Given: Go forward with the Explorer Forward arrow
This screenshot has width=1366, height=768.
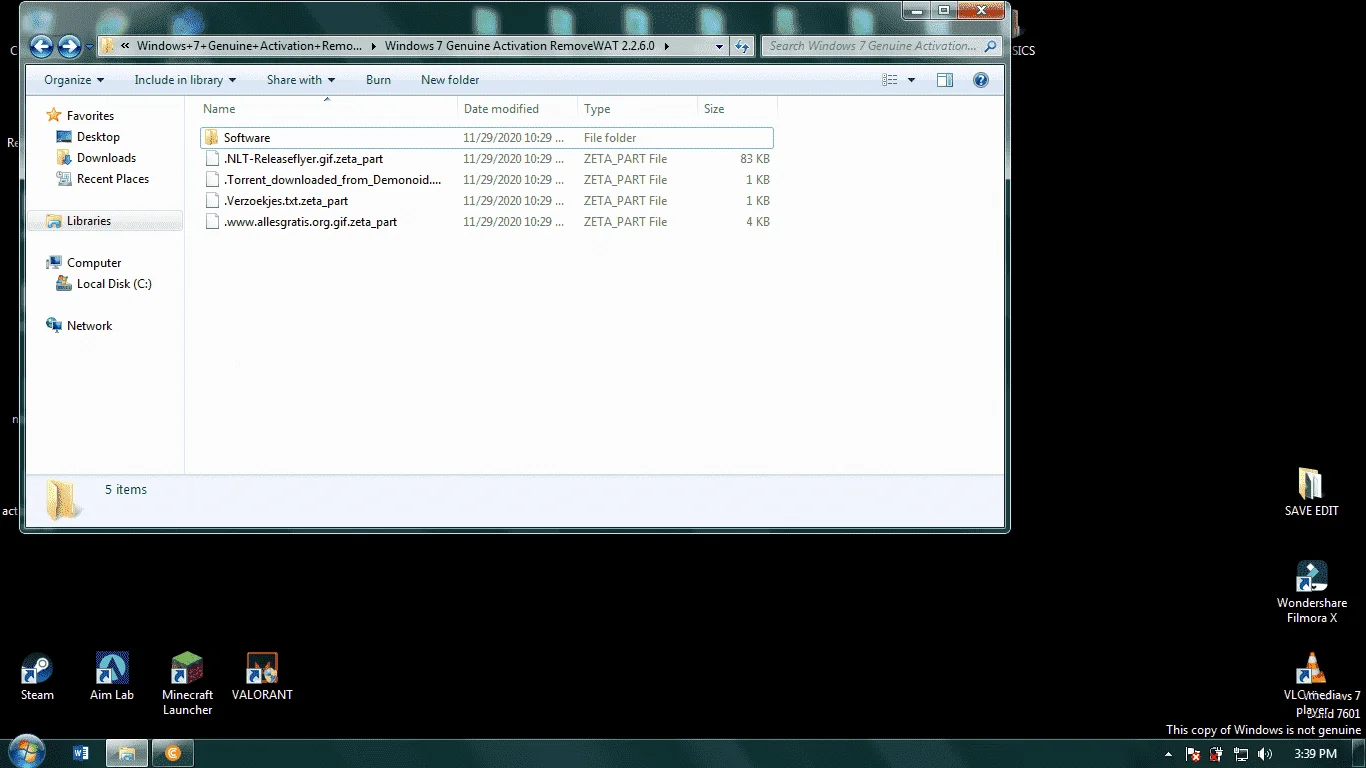Looking at the screenshot, I should click(69, 46).
